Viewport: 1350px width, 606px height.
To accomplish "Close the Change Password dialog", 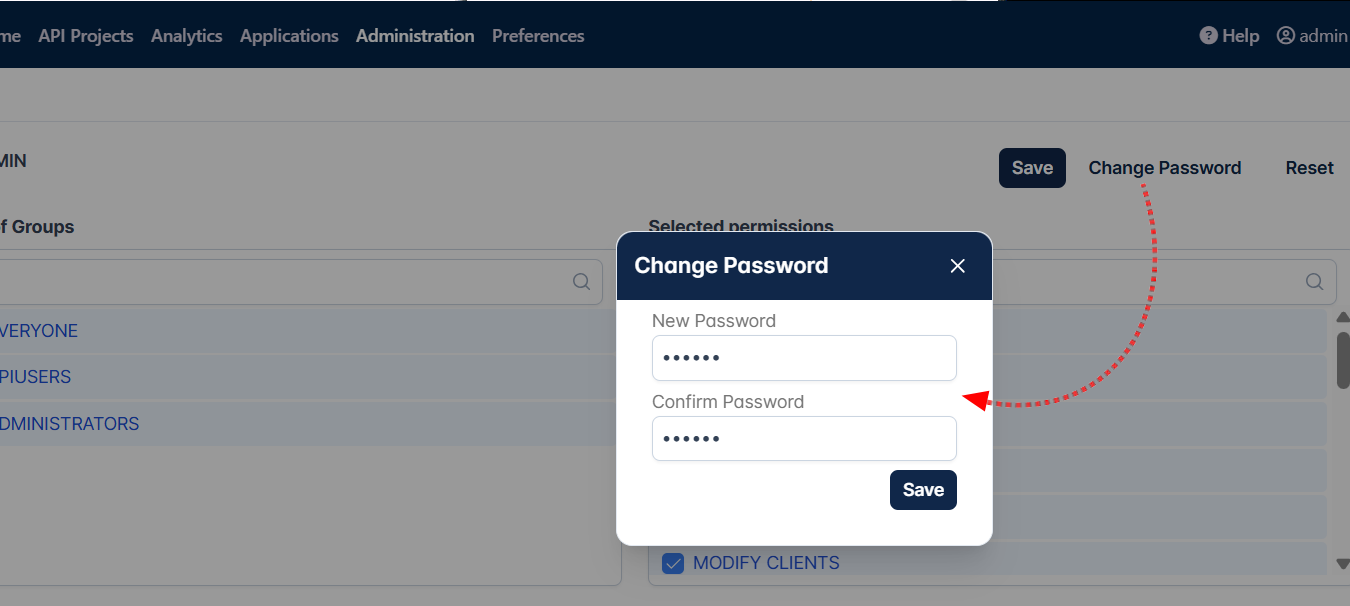I will click(x=958, y=266).
